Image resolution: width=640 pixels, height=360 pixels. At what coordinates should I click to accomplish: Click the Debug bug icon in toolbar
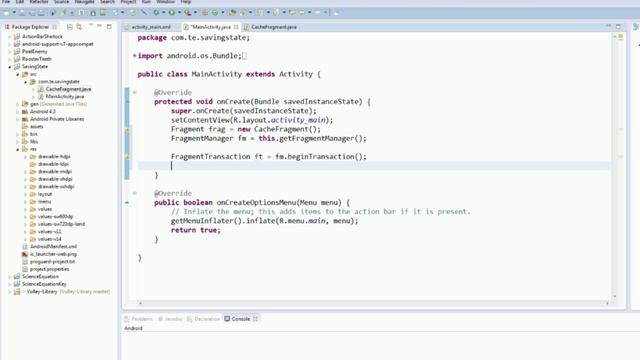tap(156, 13)
